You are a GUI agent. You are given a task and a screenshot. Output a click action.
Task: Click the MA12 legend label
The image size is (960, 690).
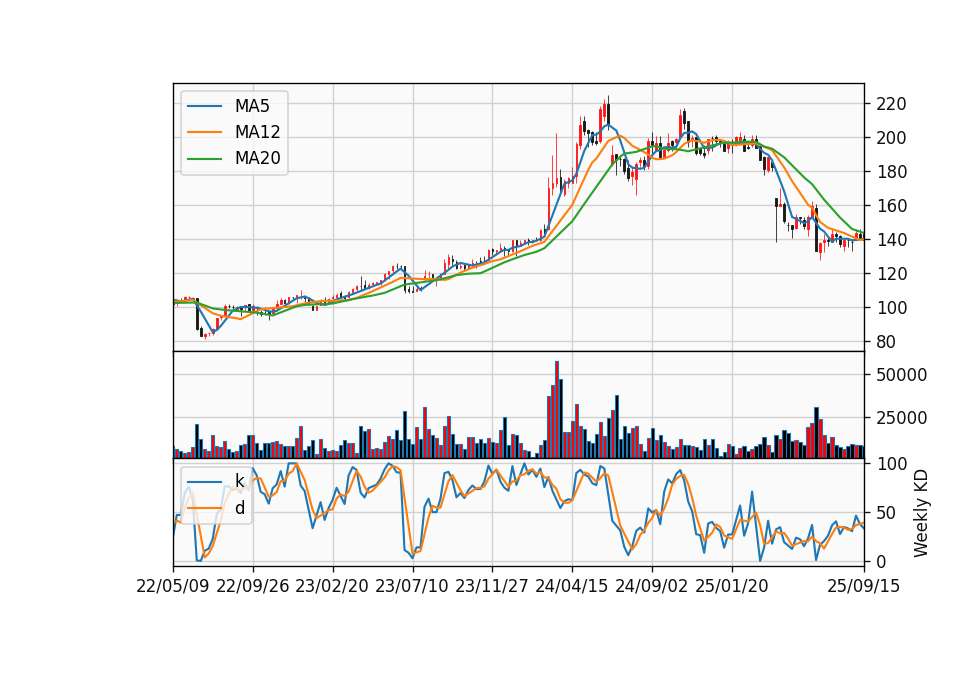tap(257, 132)
